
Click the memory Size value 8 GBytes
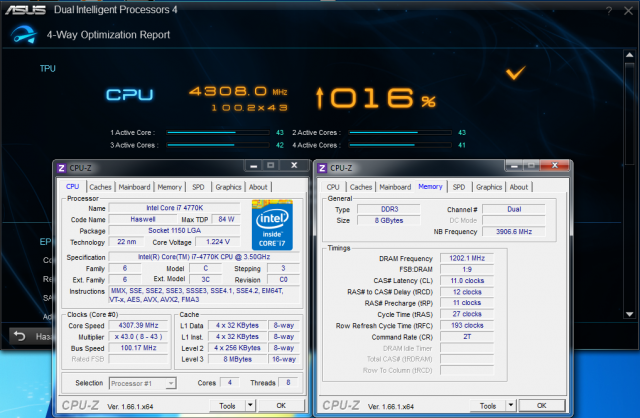[x=389, y=220]
